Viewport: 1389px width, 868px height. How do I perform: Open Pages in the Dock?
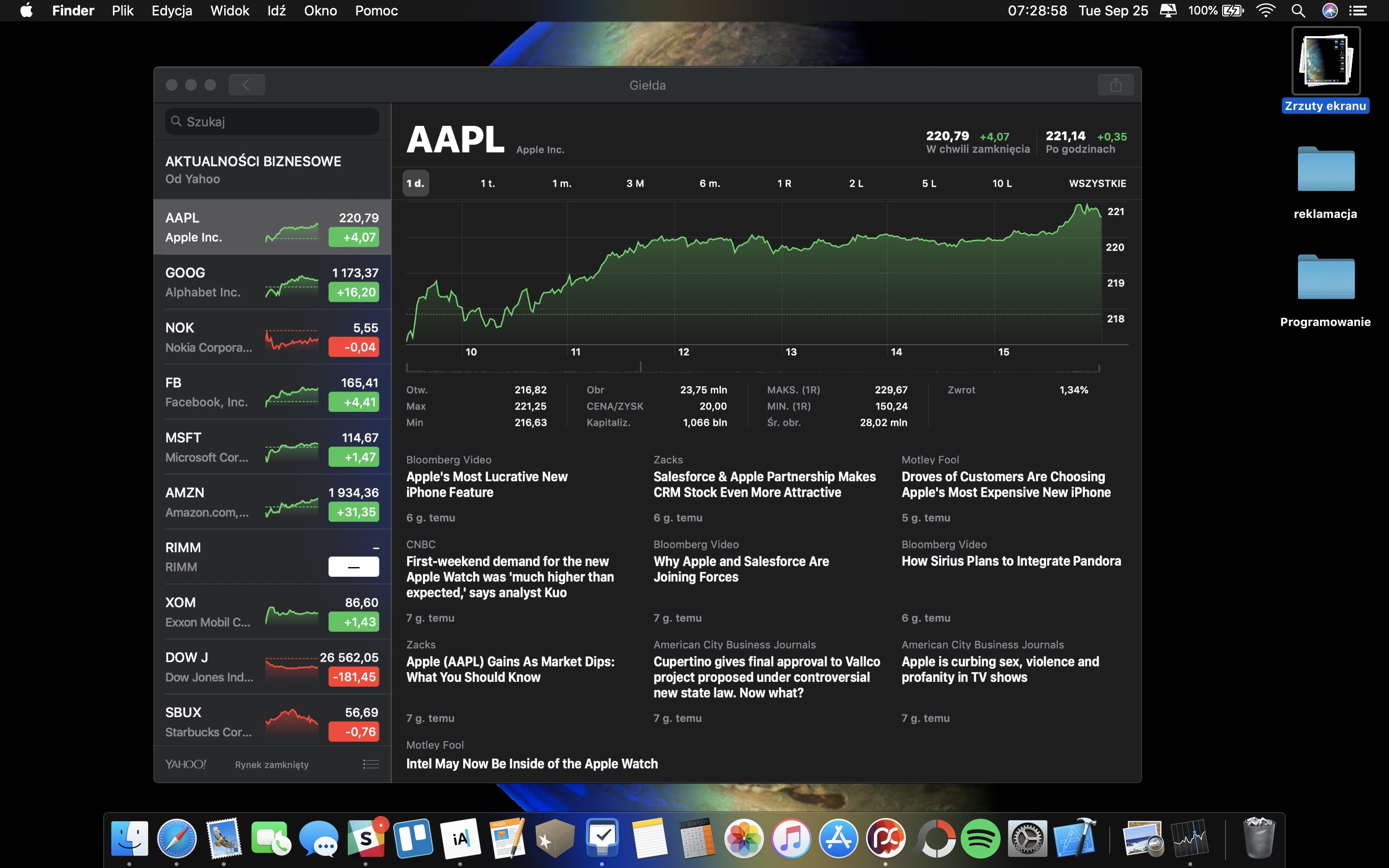click(x=507, y=838)
